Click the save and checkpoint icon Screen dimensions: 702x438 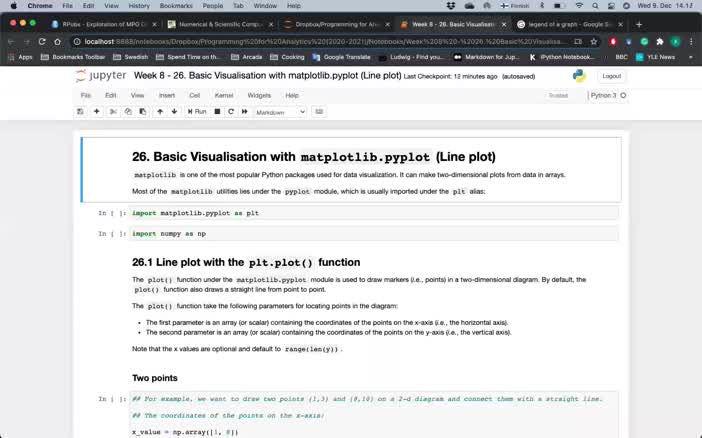click(x=80, y=112)
